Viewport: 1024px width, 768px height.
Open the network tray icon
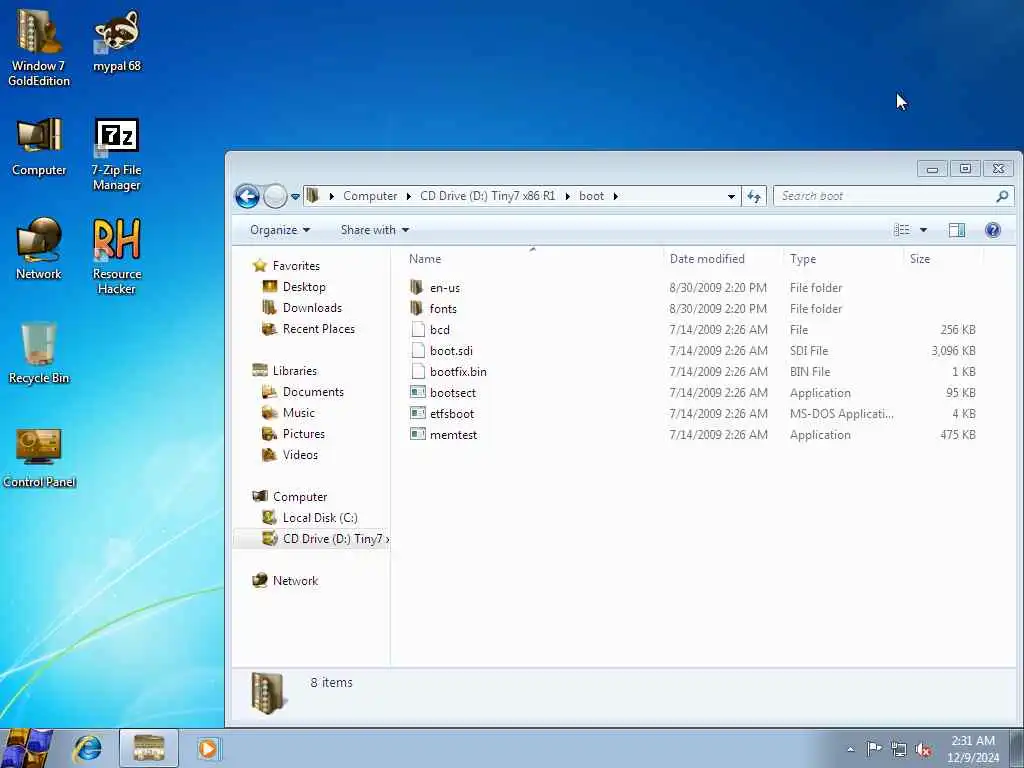[899, 750]
